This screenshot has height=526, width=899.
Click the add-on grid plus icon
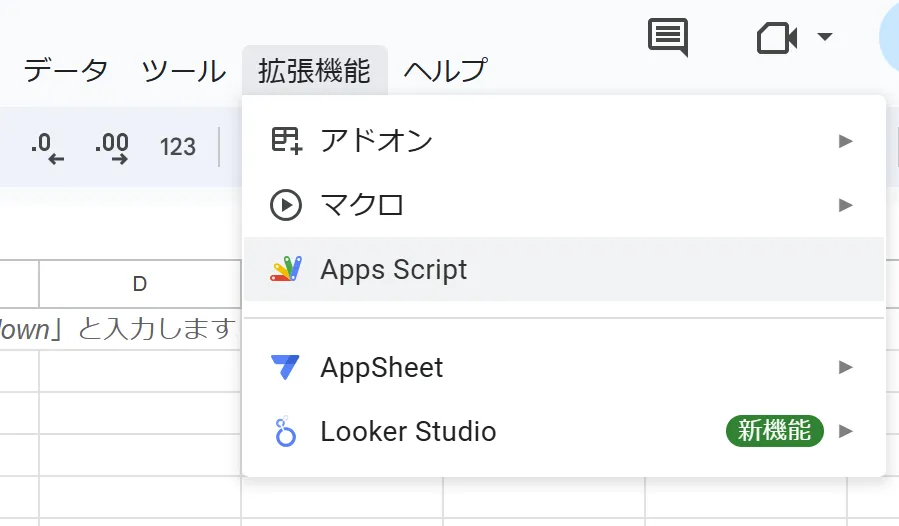(286, 141)
